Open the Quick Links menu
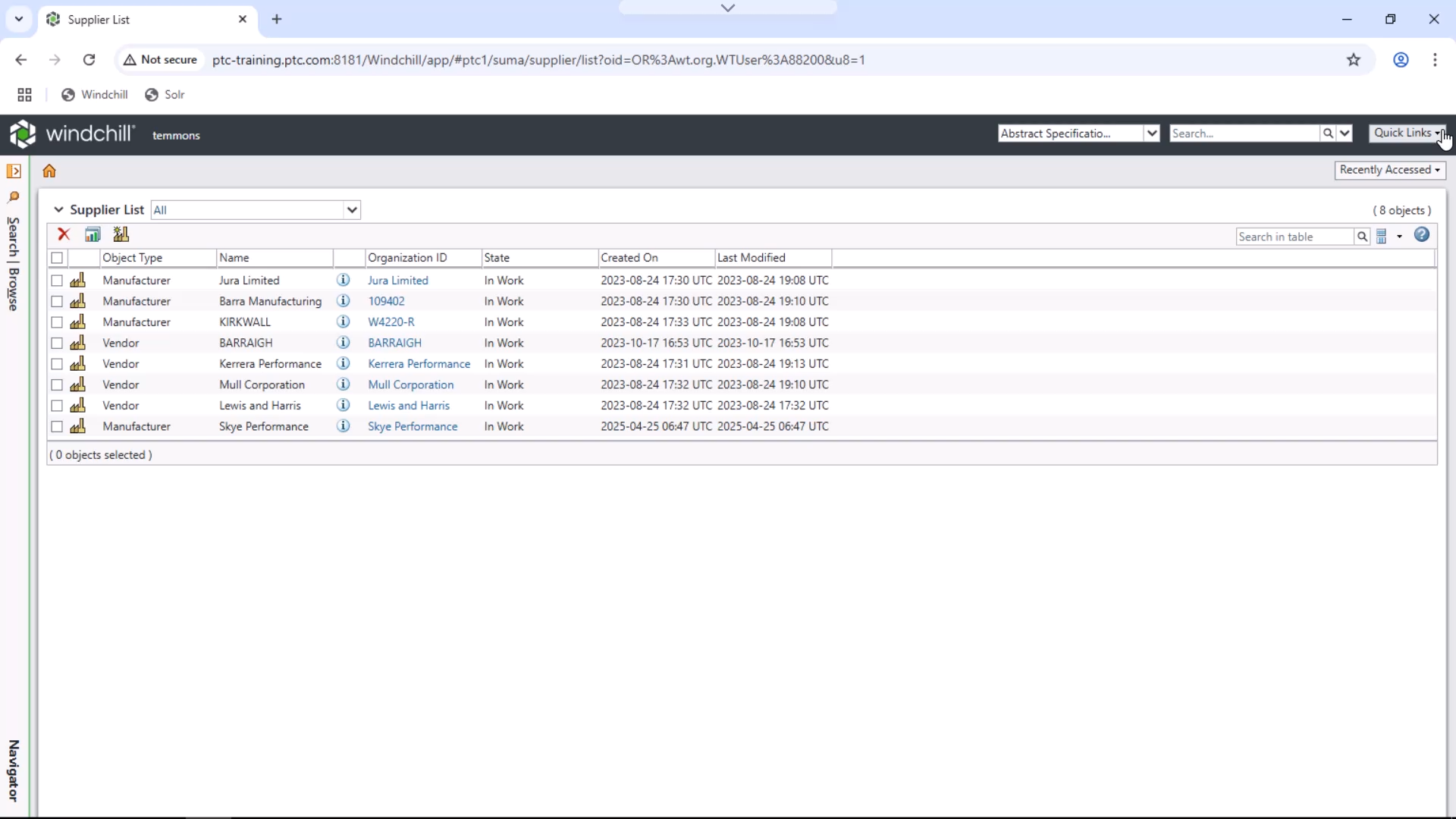The image size is (1456, 819). point(1407,133)
